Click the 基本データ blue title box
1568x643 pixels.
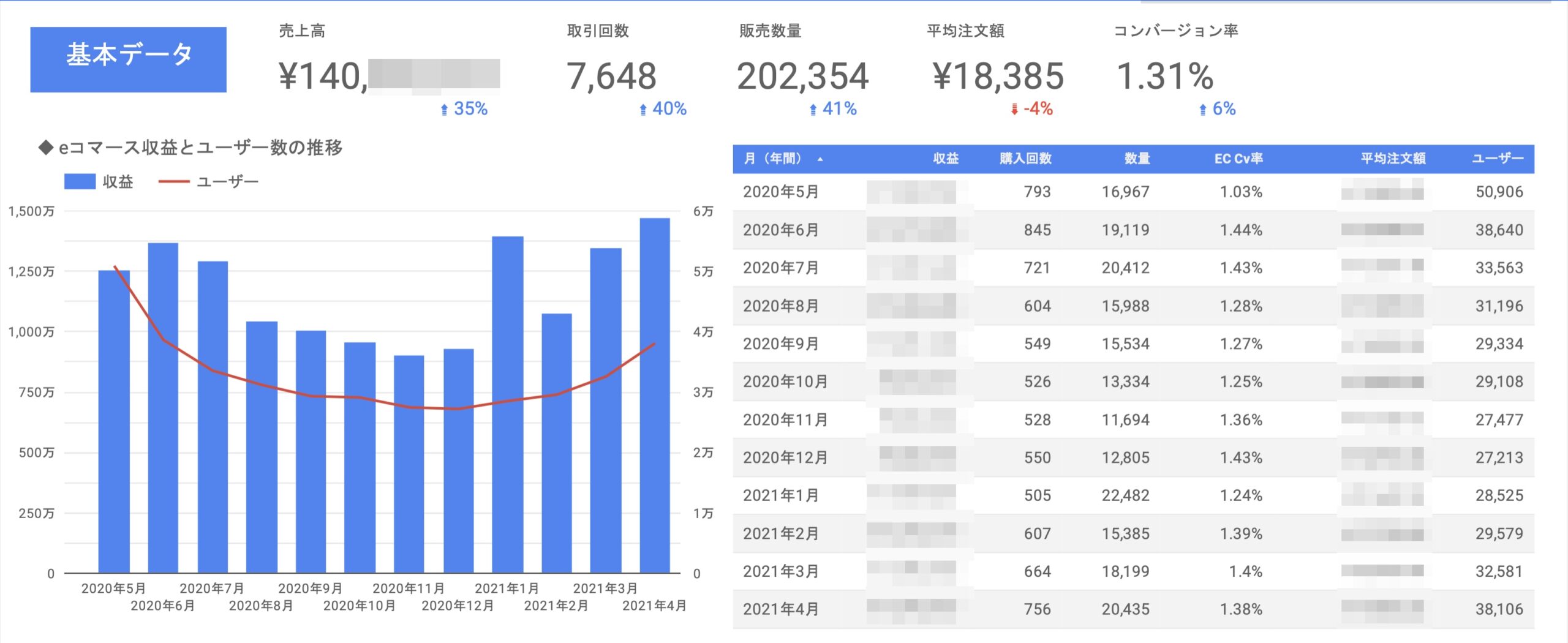coord(129,59)
